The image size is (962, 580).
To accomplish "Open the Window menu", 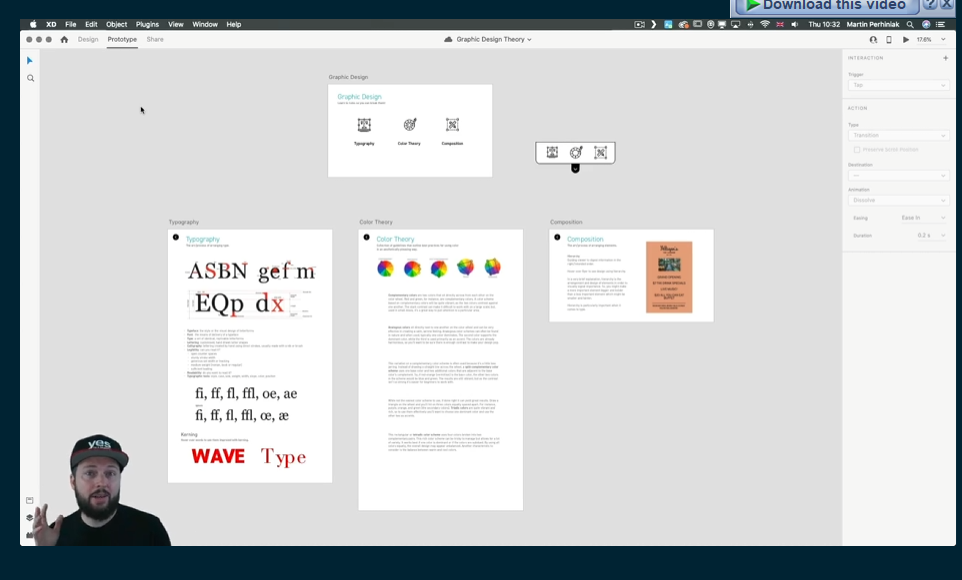I will click(205, 25).
